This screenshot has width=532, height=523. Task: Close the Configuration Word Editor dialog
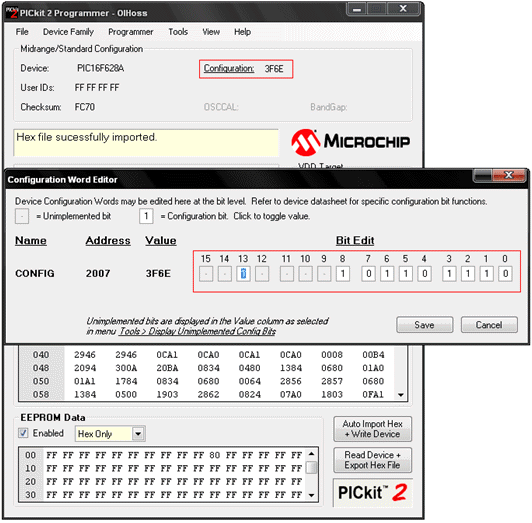click(x=508, y=175)
